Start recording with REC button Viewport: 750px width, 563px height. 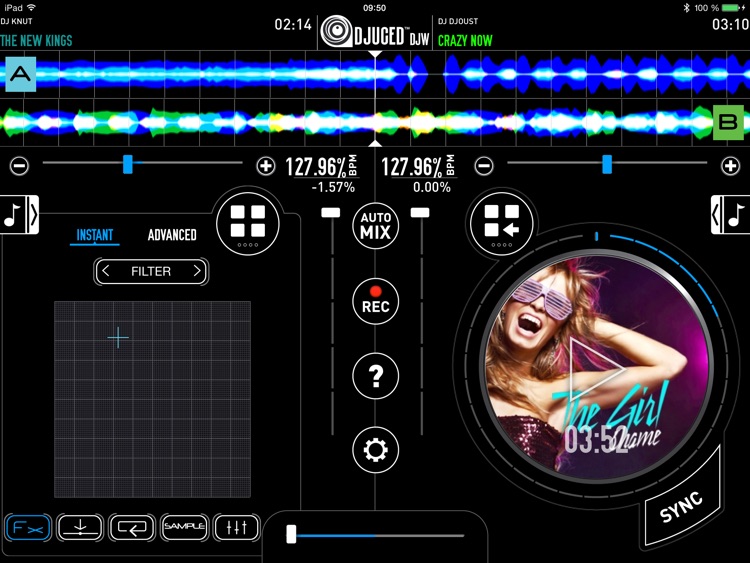click(375, 301)
